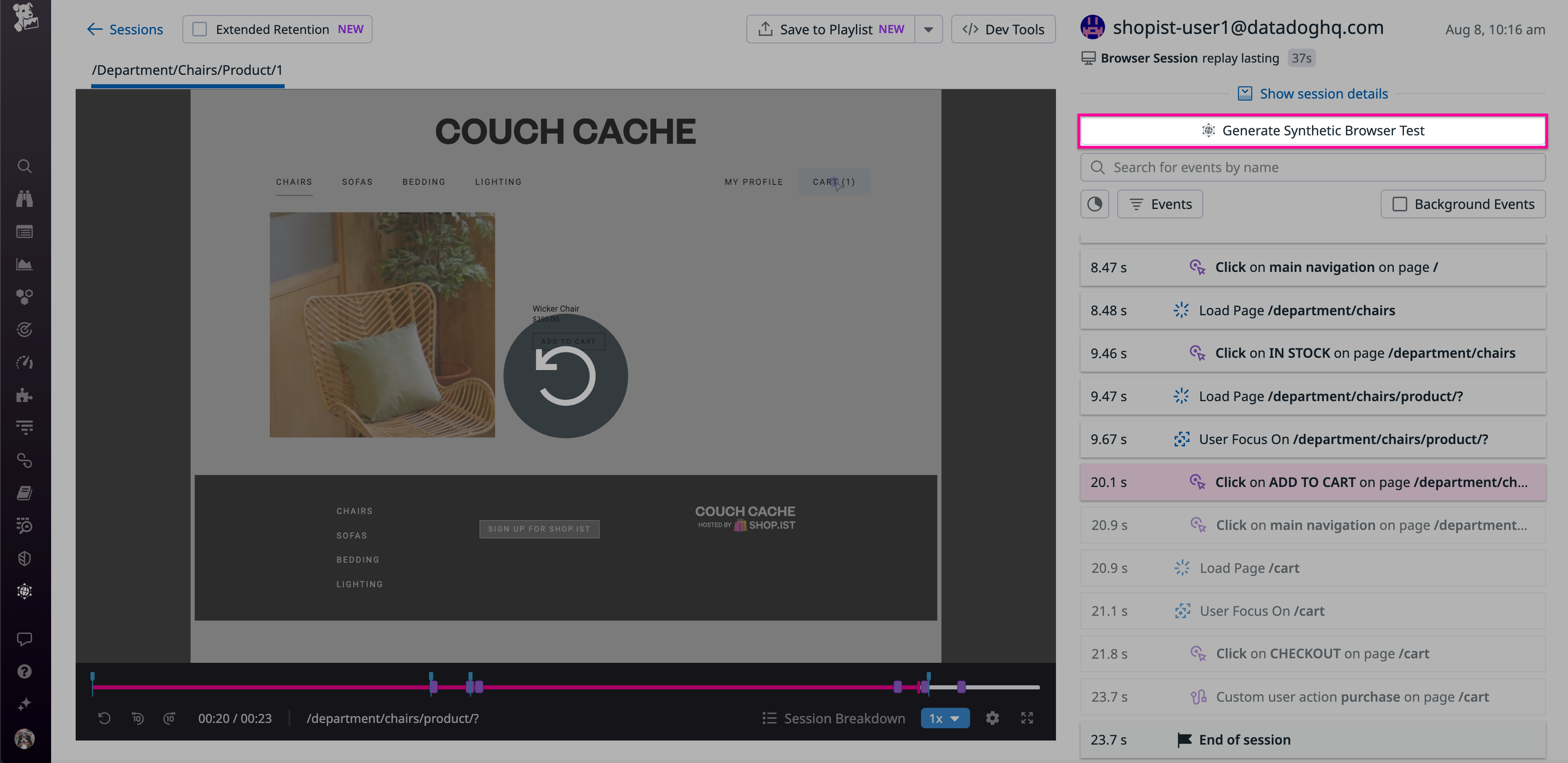Skip forward 10 seconds in the replay
The height and width of the screenshot is (763, 1568).
click(x=170, y=718)
